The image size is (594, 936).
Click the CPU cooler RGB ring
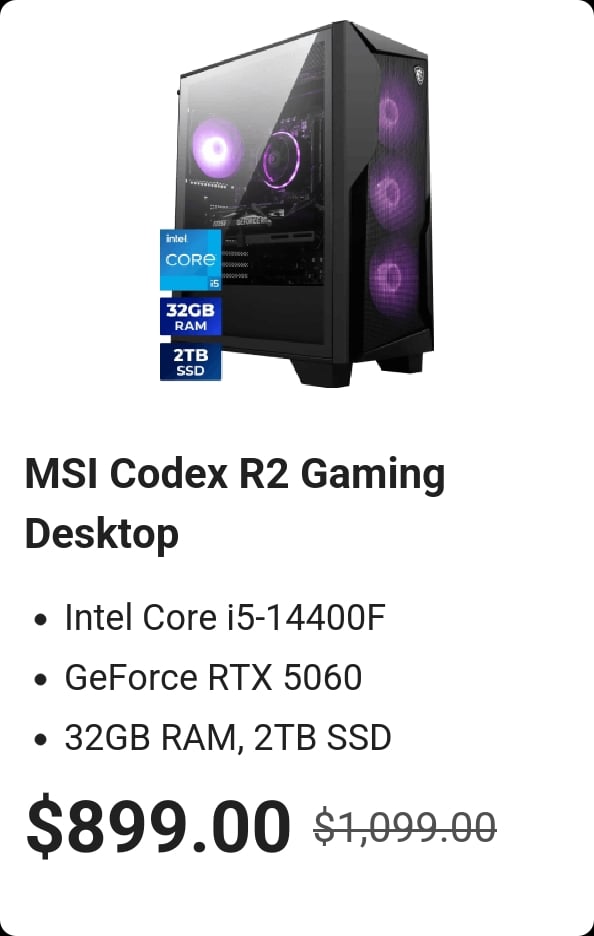(281, 159)
